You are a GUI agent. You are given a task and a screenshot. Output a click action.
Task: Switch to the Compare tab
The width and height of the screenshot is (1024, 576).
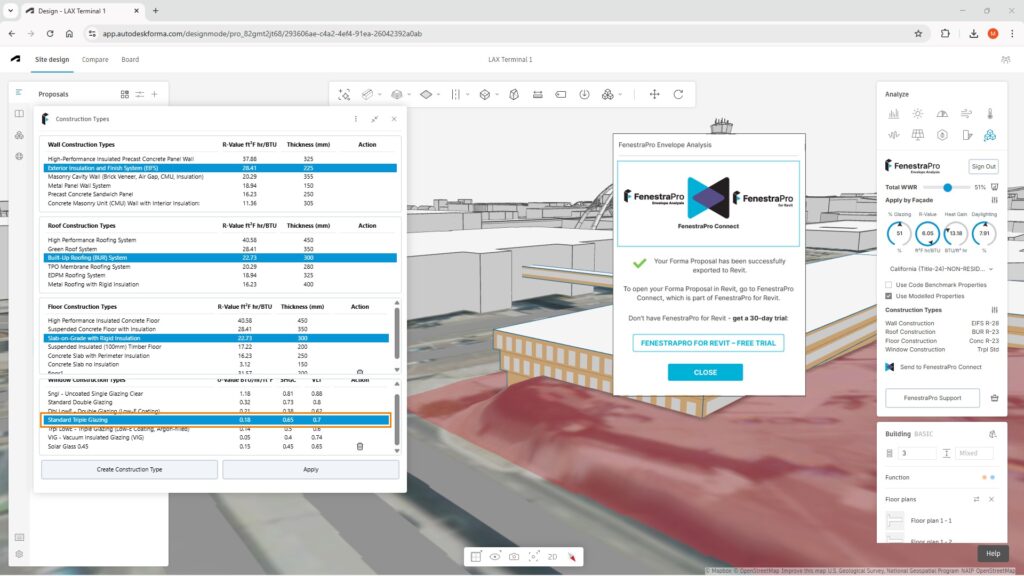point(95,59)
